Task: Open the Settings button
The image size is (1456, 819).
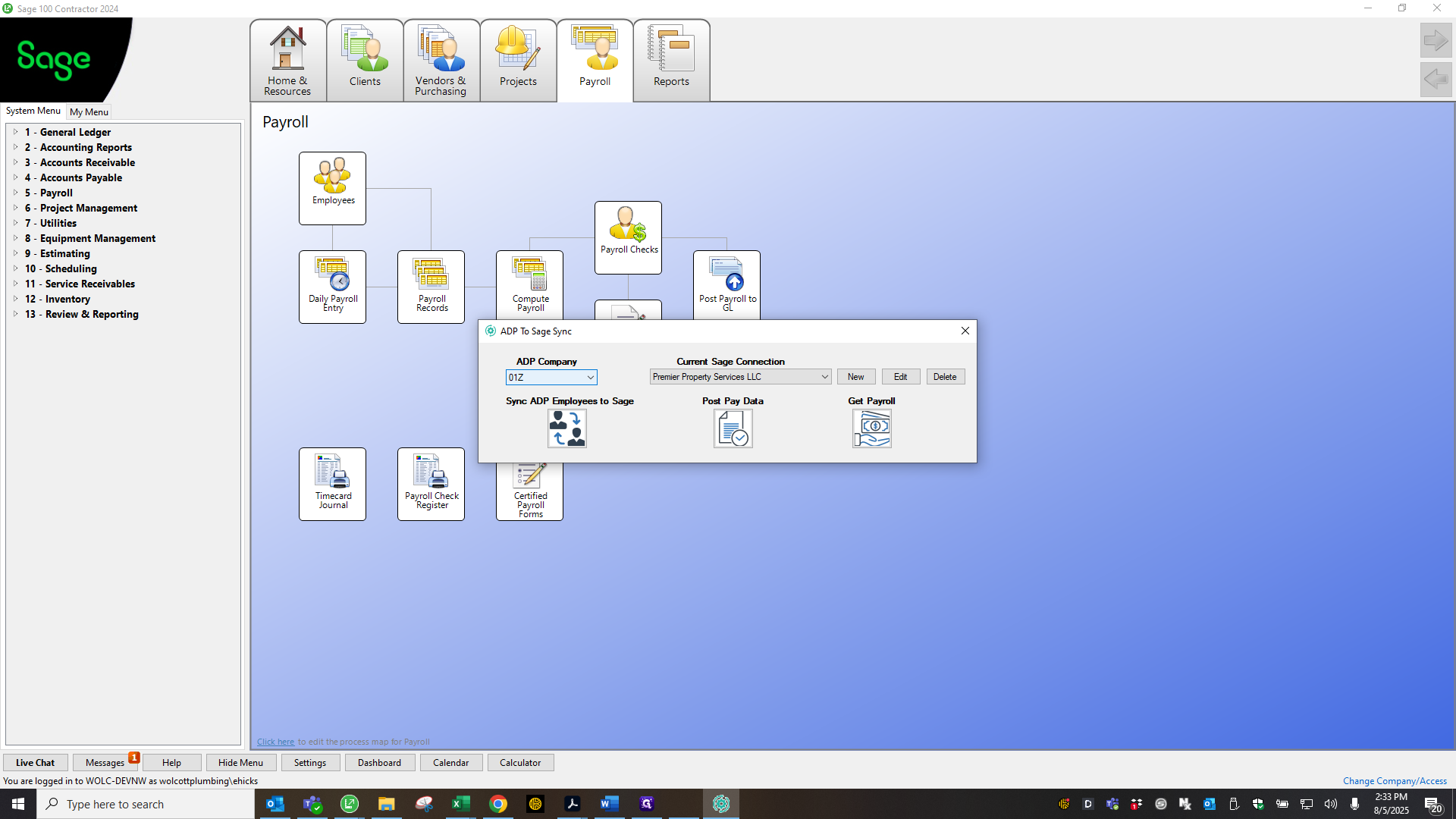Action: [310, 763]
